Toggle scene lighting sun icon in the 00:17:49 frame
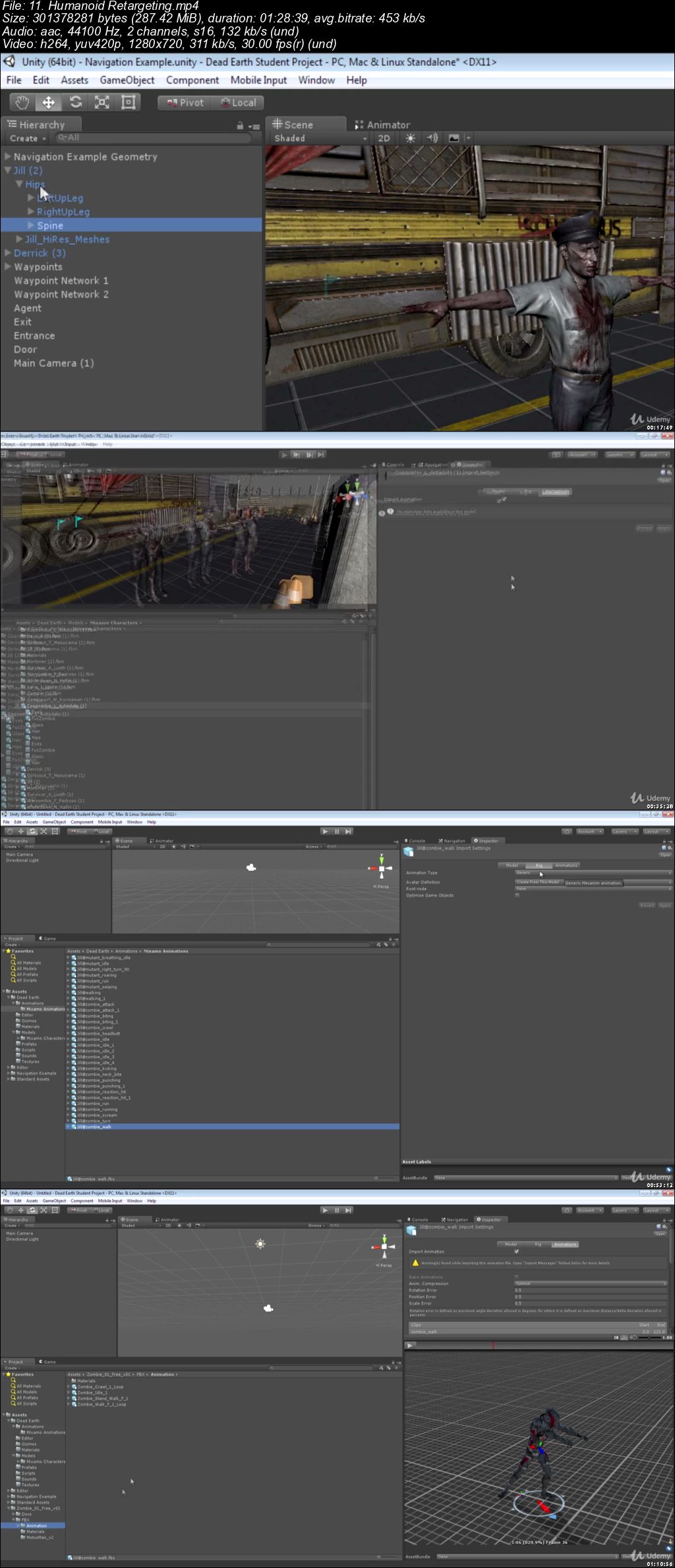This screenshot has width=675, height=1568. [411, 138]
